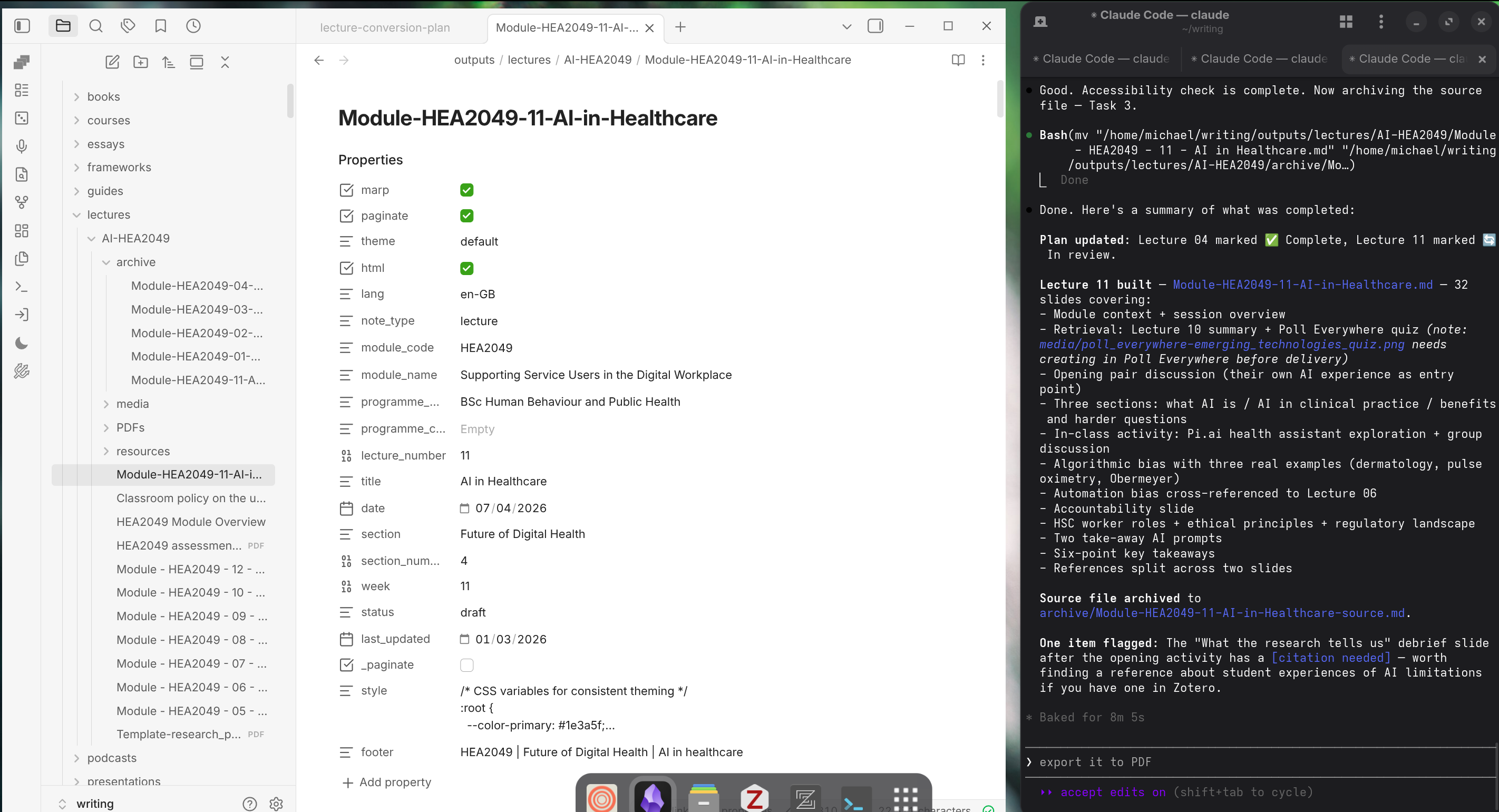Collapse all folders in file explorer
The height and width of the screenshot is (812, 1499).
coord(225,62)
